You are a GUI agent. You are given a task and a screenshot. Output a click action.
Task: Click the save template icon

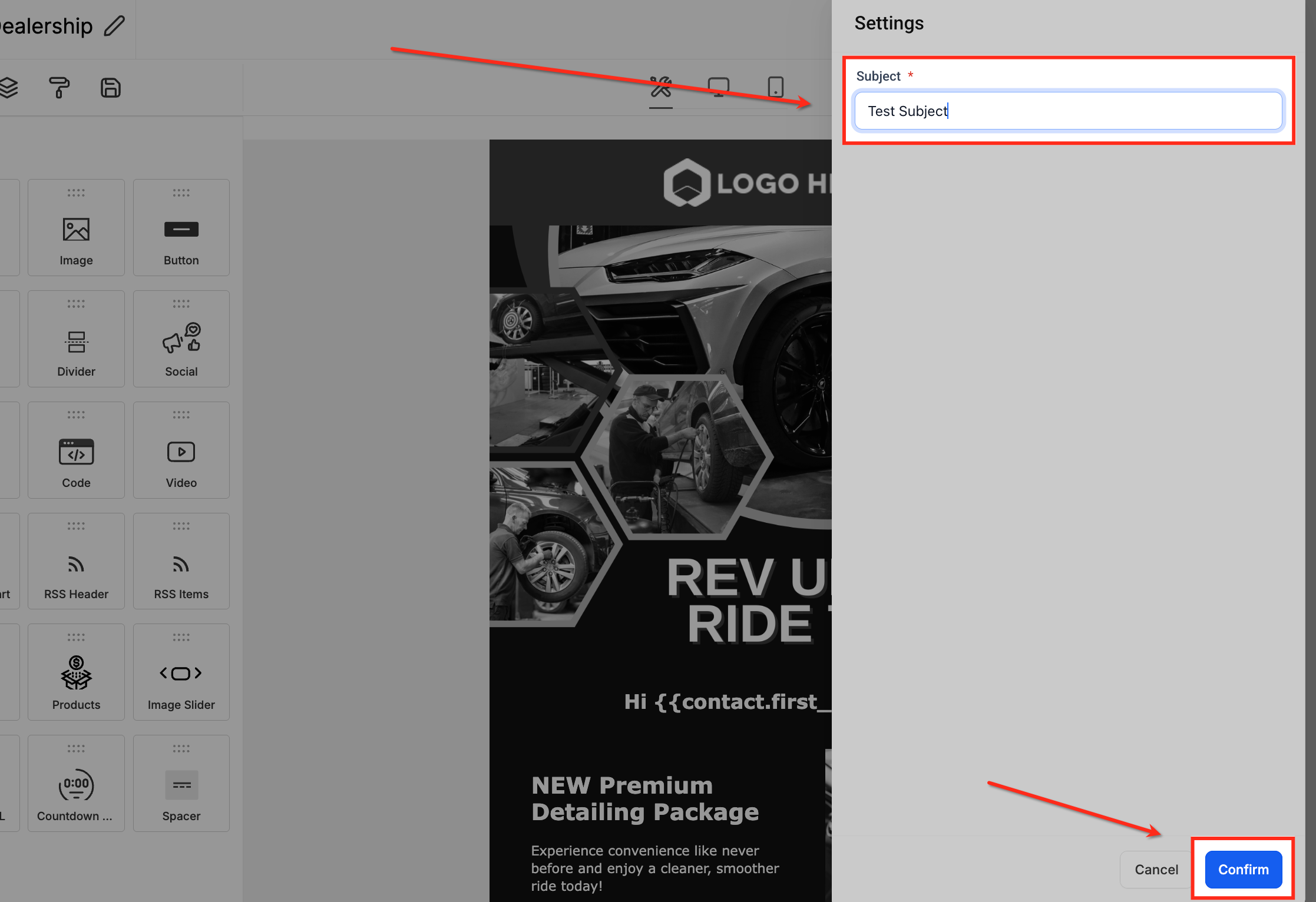pos(110,88)
